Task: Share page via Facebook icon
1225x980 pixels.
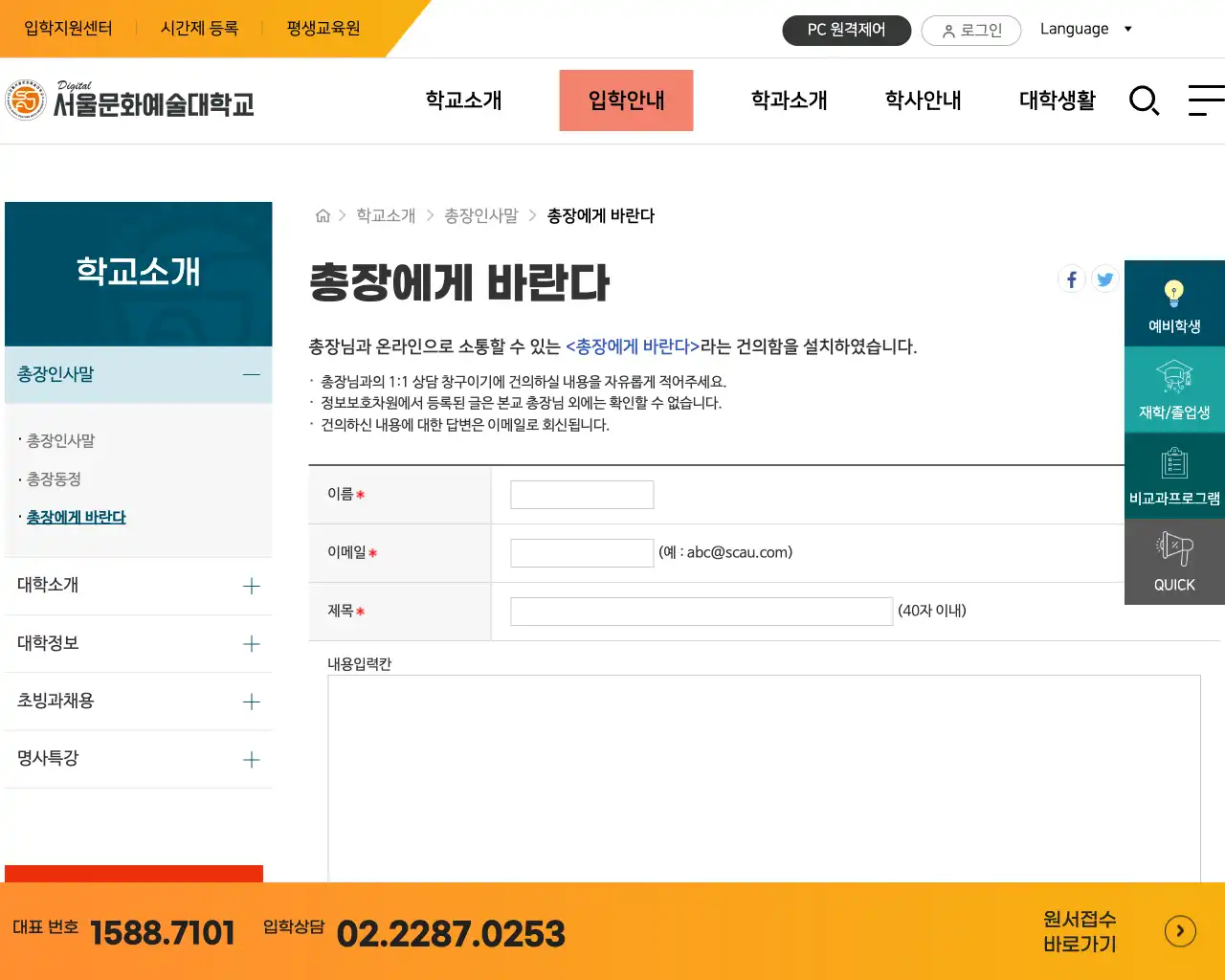Action: pos(1072,279)
